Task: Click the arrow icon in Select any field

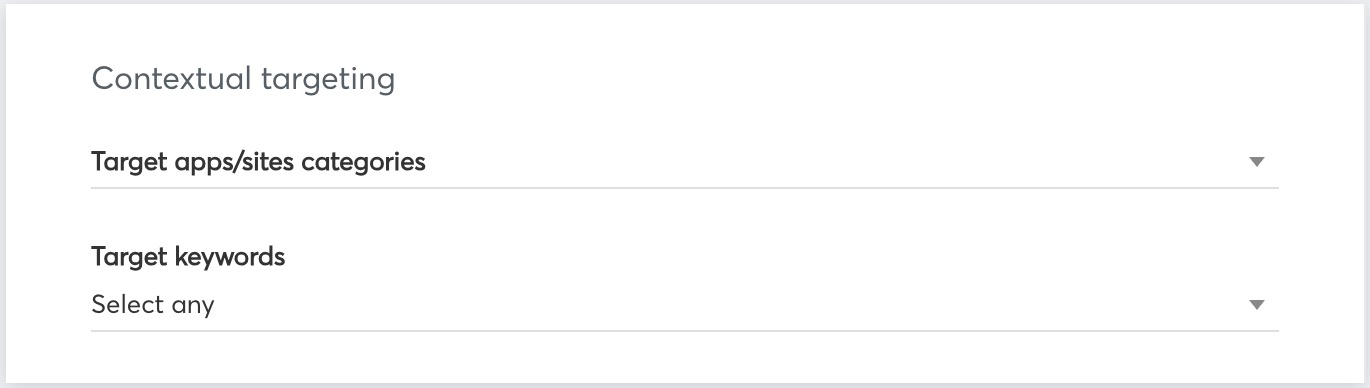Action: pyautogui.click(x=1257, y=305)
